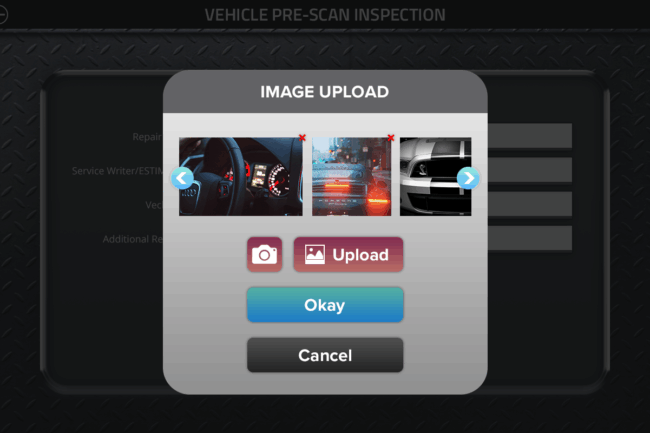Select the Audi steering wheel thumbnail

click(241, 177)
